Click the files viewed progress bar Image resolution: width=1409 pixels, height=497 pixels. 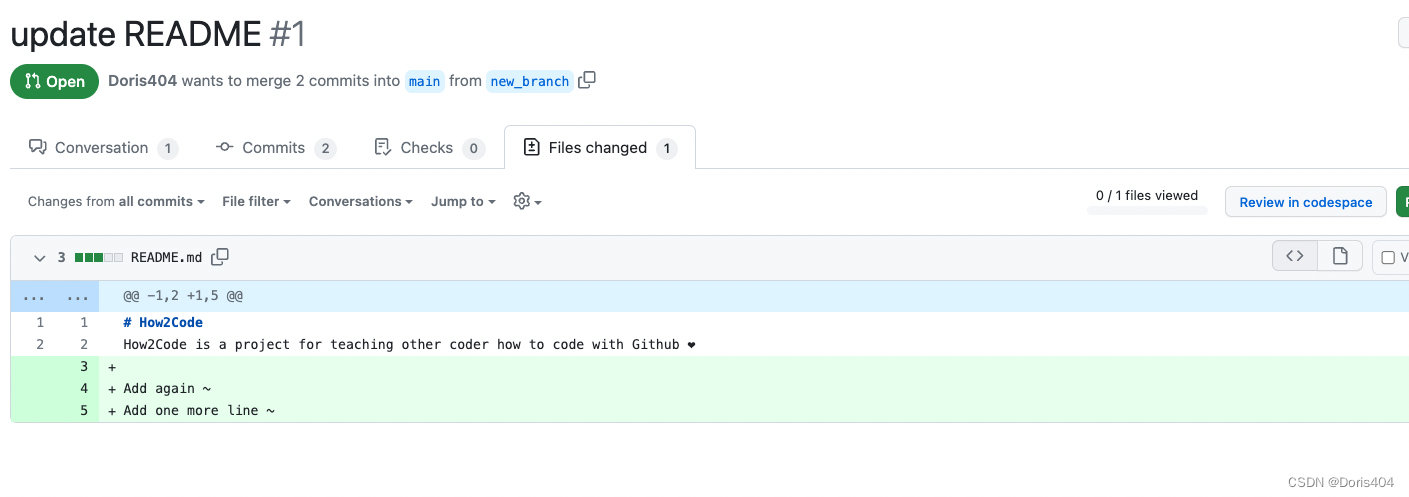[1147, 211]
